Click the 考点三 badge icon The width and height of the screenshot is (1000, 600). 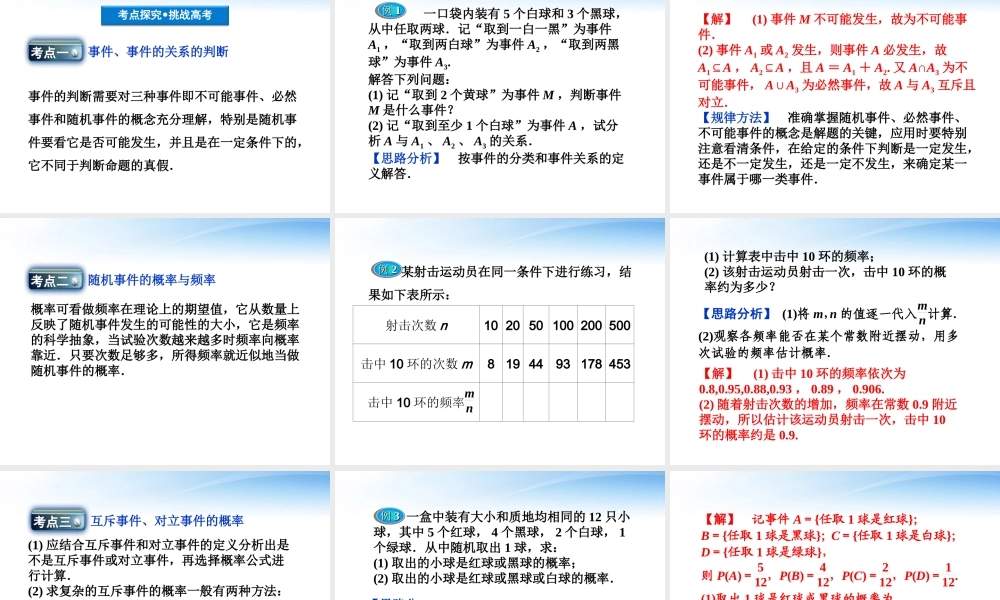(58, 521)
